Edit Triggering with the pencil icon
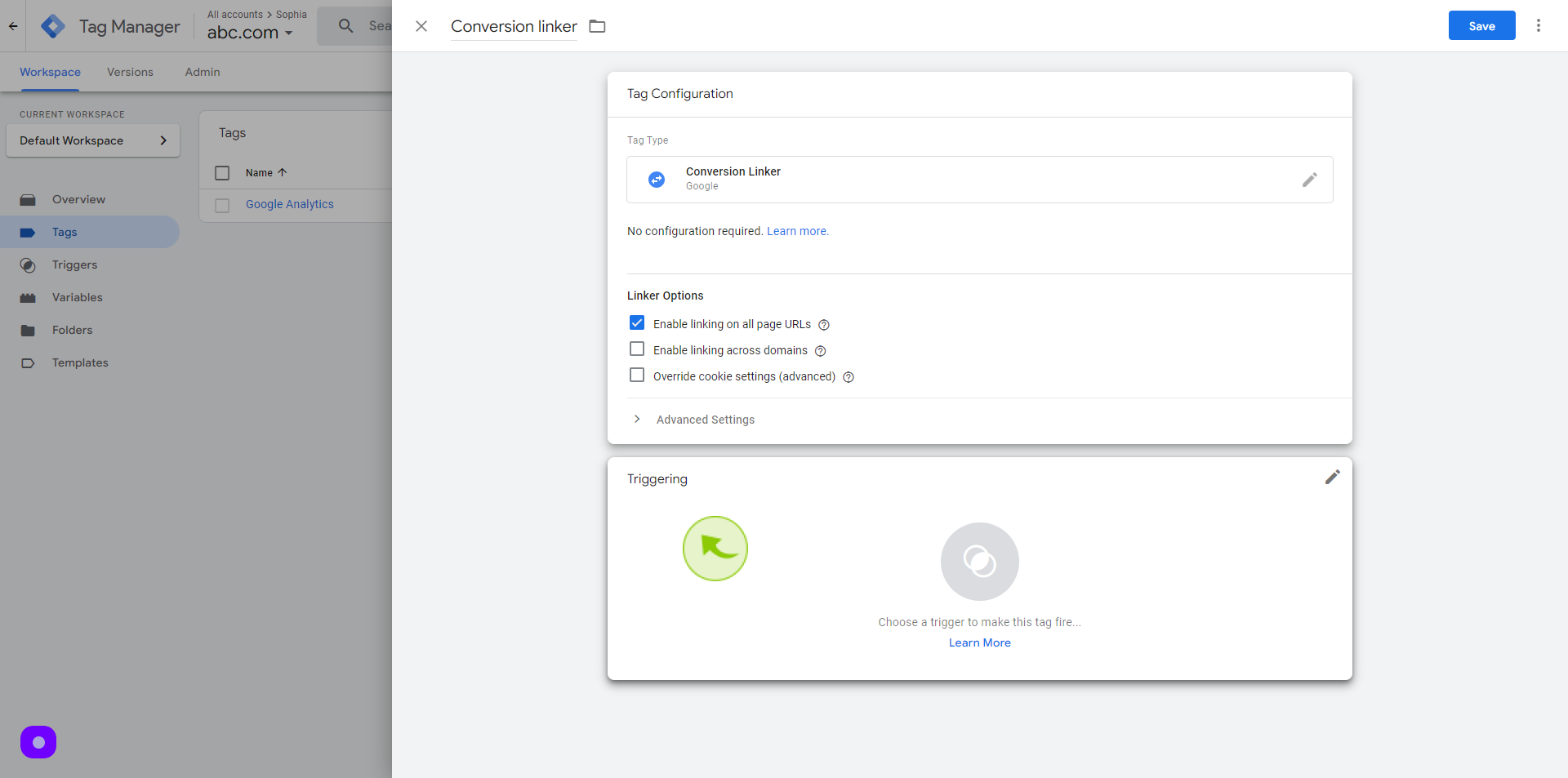The height and width of the screenshot is (778, 1568). pyautogui.click(x=1333, y=478)
